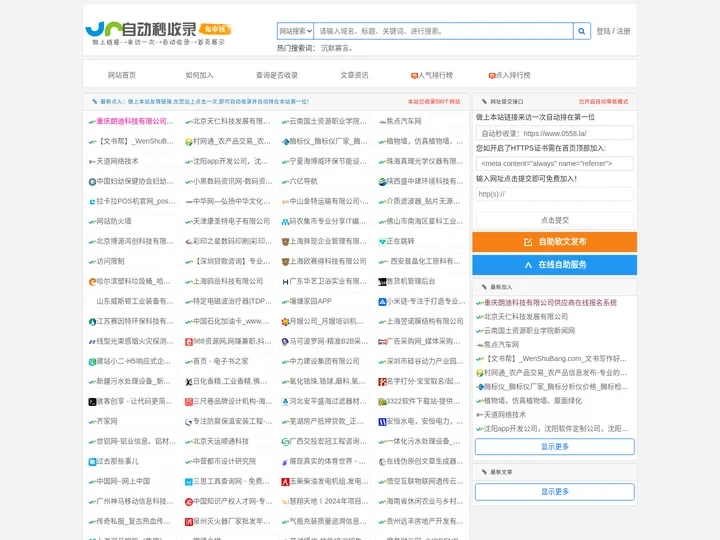Open 文章资讯 menu item
The width and height of the screenshot is (720, 540).
[354, 75]
